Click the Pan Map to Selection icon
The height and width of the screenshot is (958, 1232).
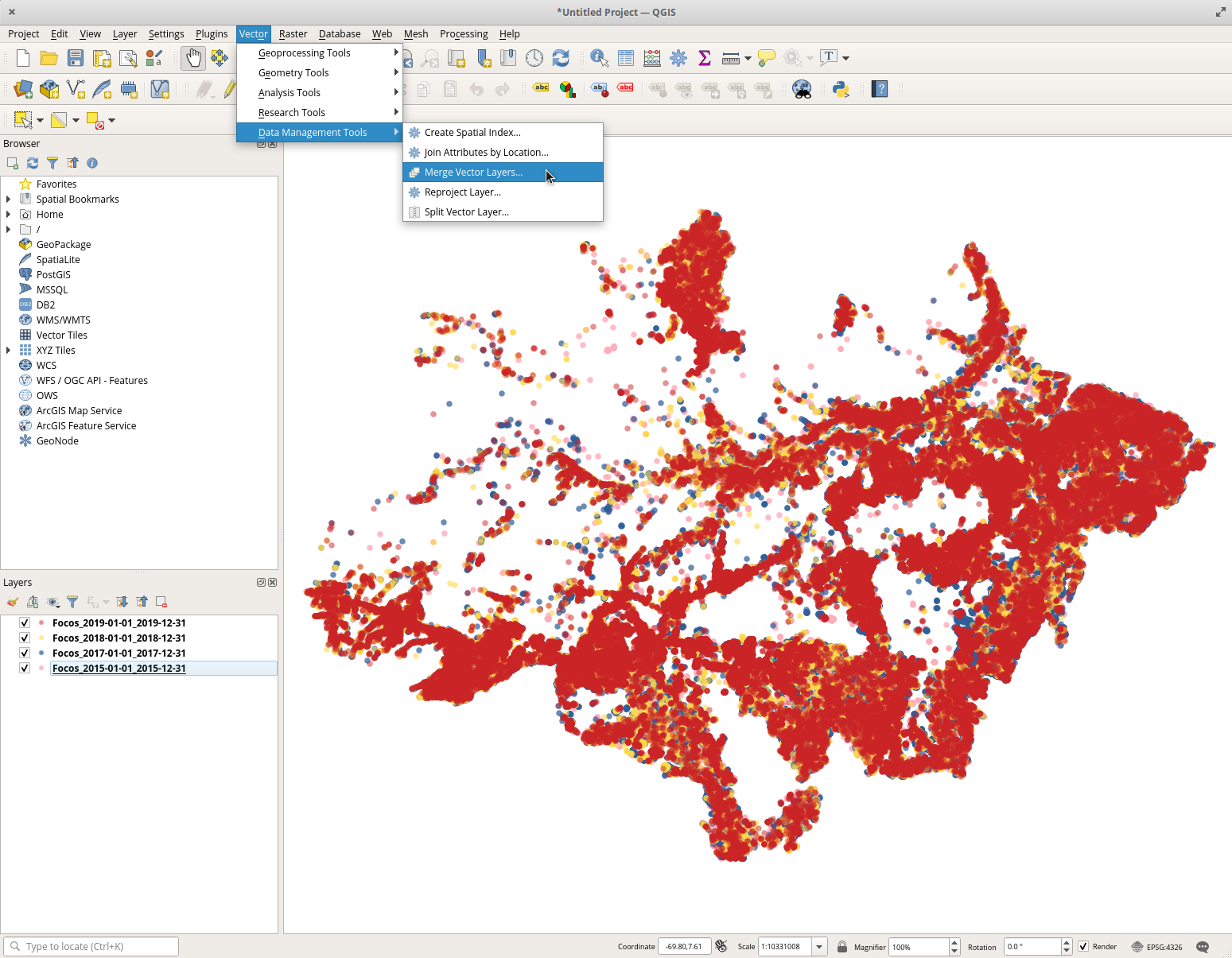point(220,58)
